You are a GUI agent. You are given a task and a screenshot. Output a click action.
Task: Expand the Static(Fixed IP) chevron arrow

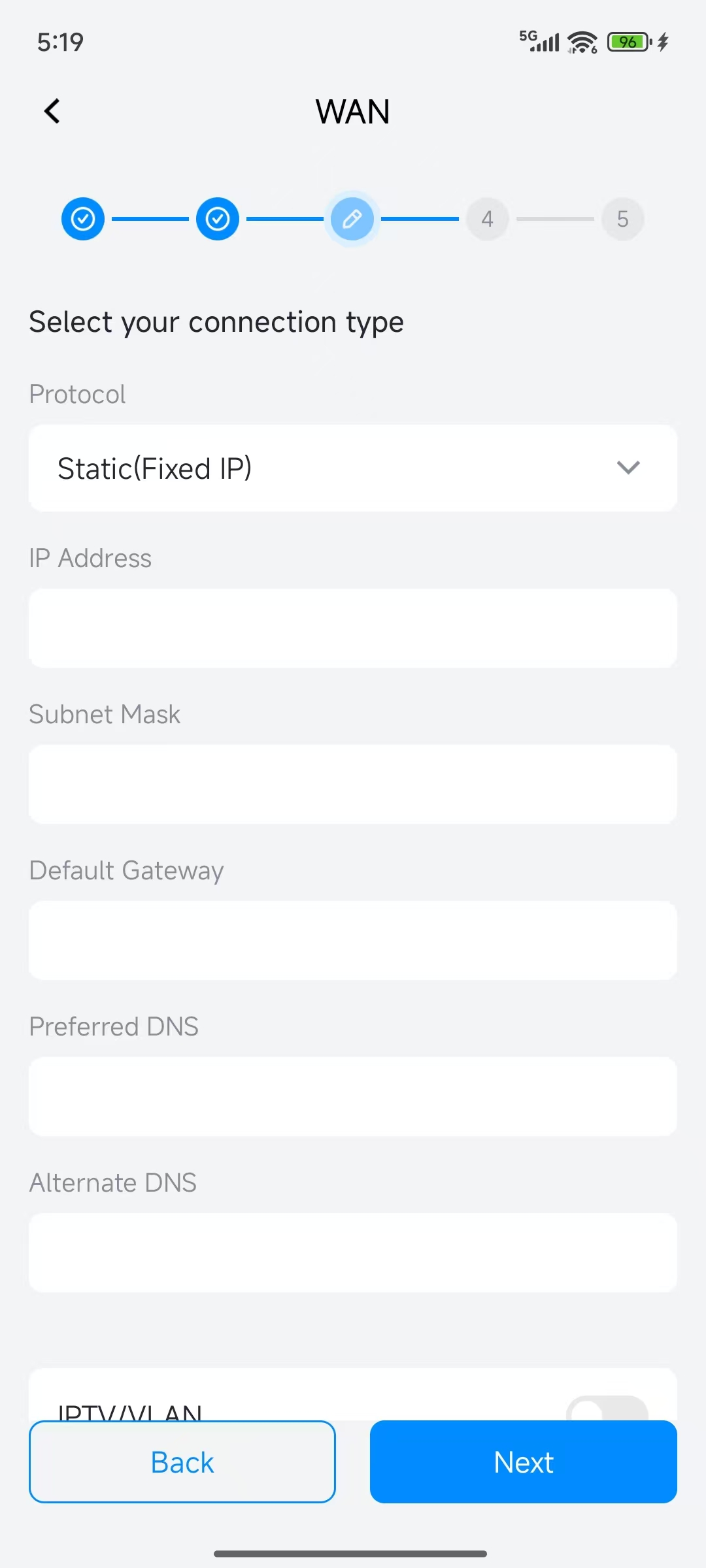point(628,468)
